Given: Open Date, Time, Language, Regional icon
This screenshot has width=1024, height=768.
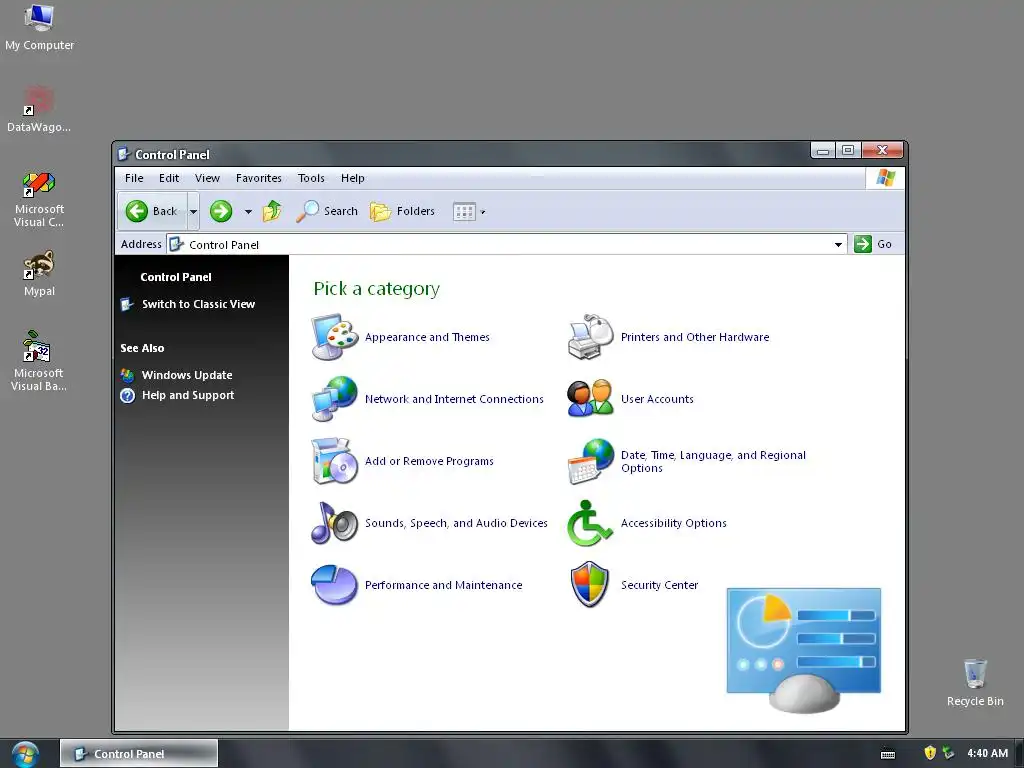Looking at the screenshot, I should point(590,461).
